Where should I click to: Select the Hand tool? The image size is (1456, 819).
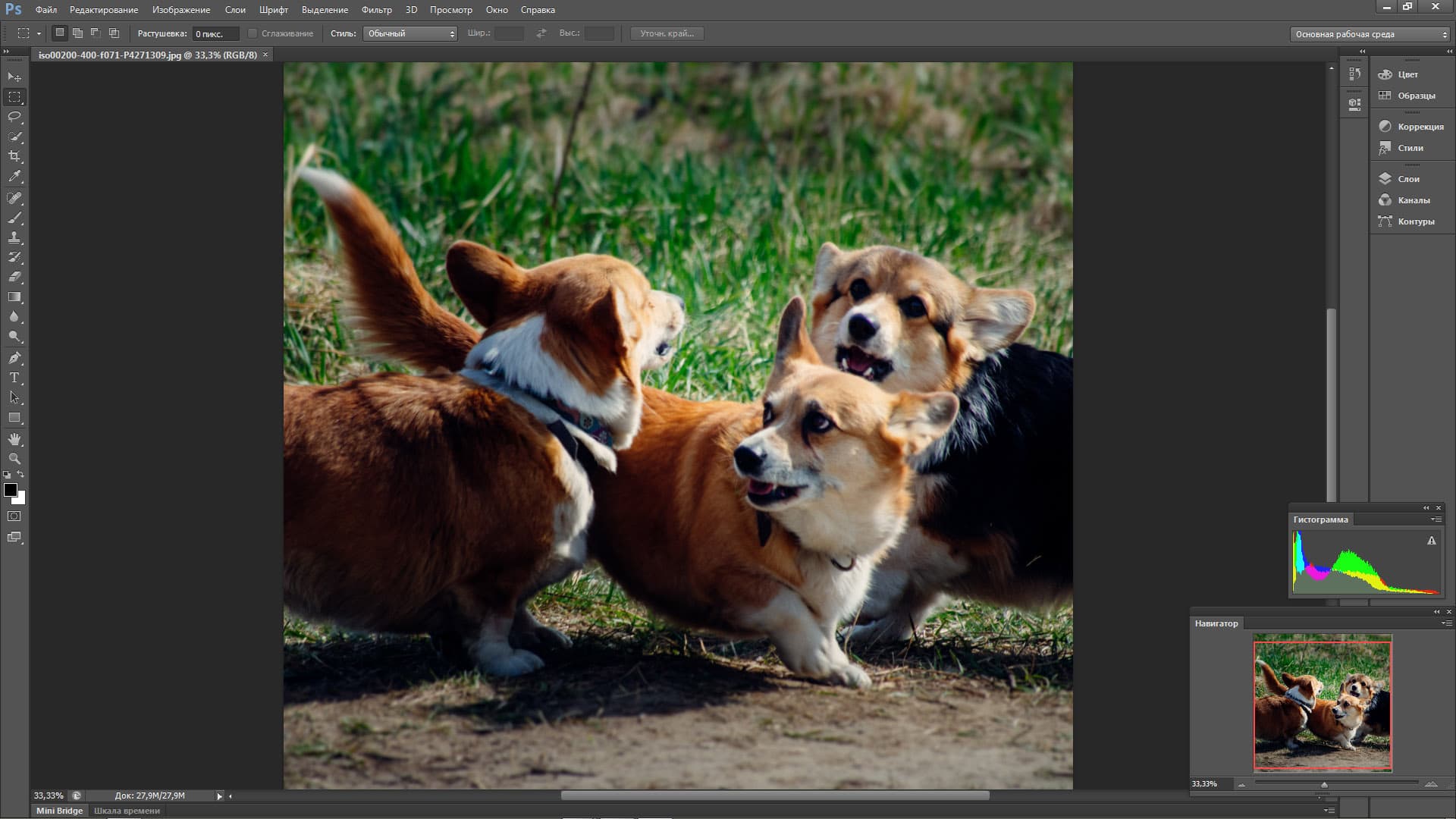click(x=14, y=439)
